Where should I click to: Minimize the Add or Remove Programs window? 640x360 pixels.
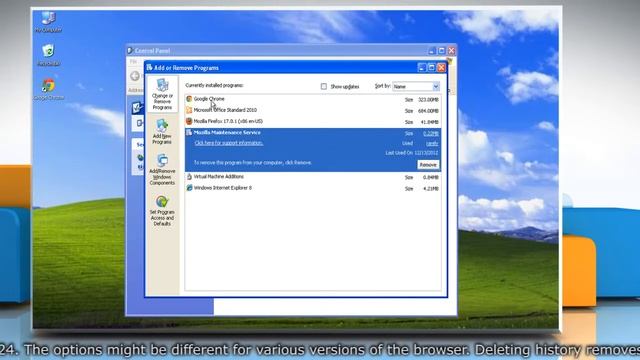click(x=422, y=68)
